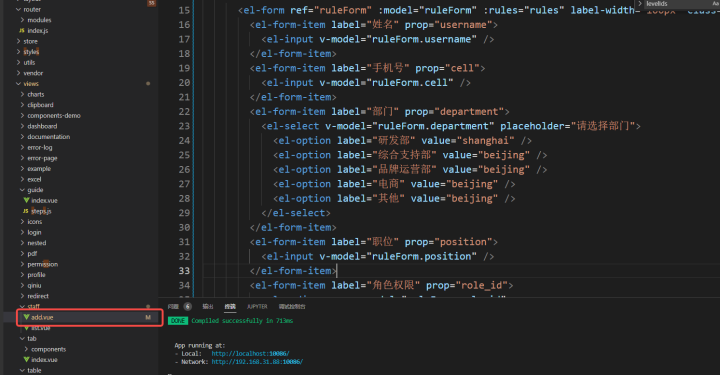Collapse the guide folder chevron
Image resolution: width=720 pixels, height=375 pixels.
pyautogui.click(x=22, y=190)
